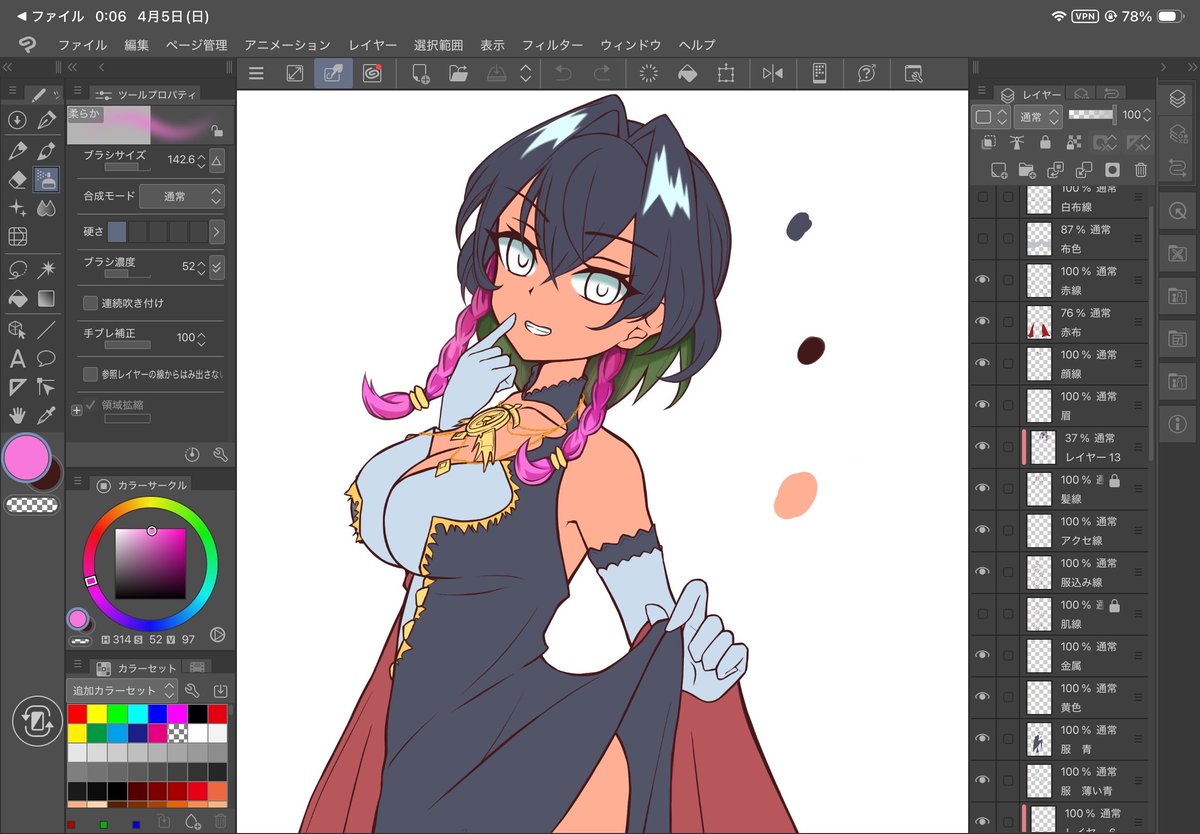Select the Text tool
The width and height of the screenshot is (1200, 834).
tap(17, 358)
